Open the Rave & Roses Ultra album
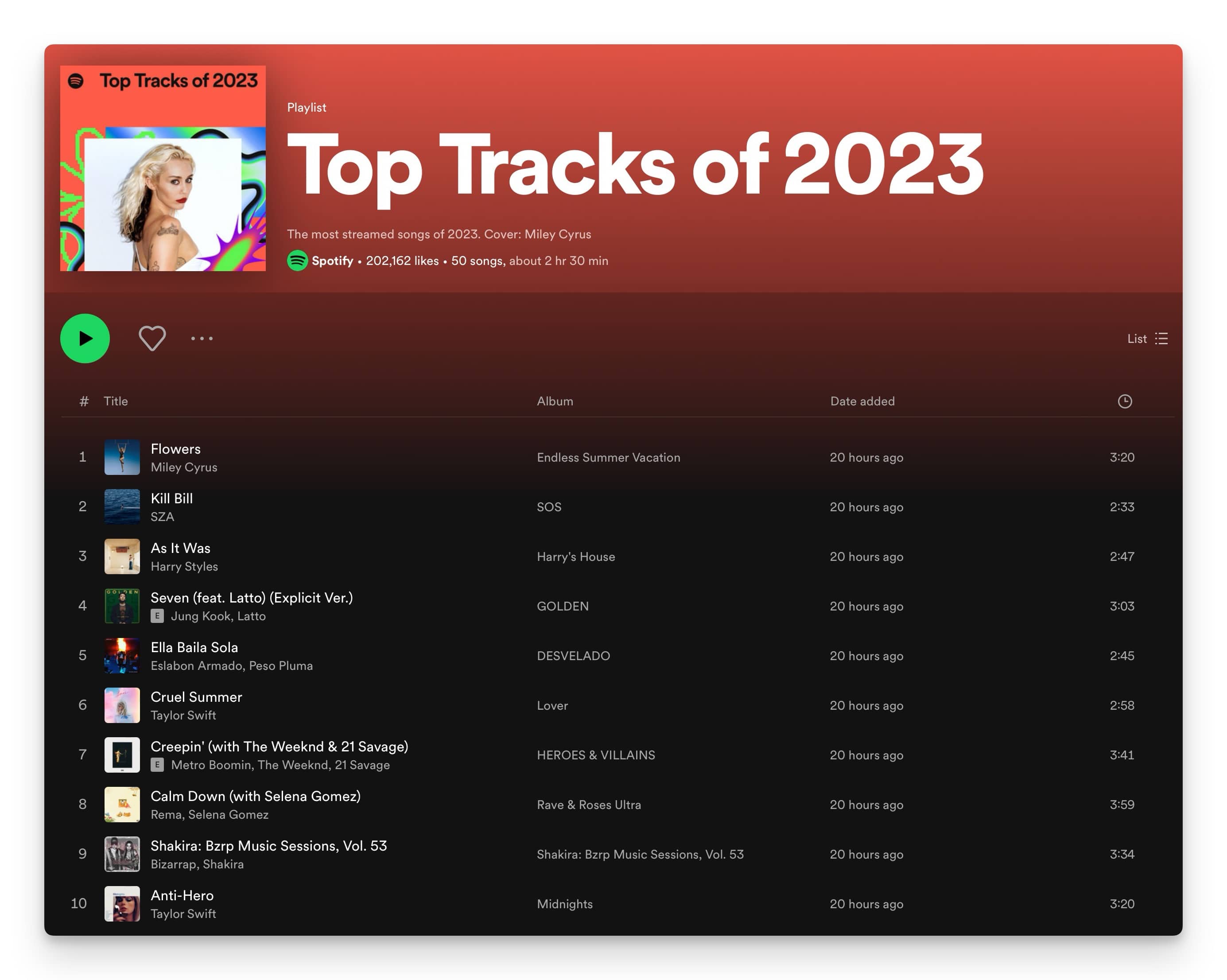The width and height of the screenshot is (1227, 980). pyautogui.click(x=588, y=804)
